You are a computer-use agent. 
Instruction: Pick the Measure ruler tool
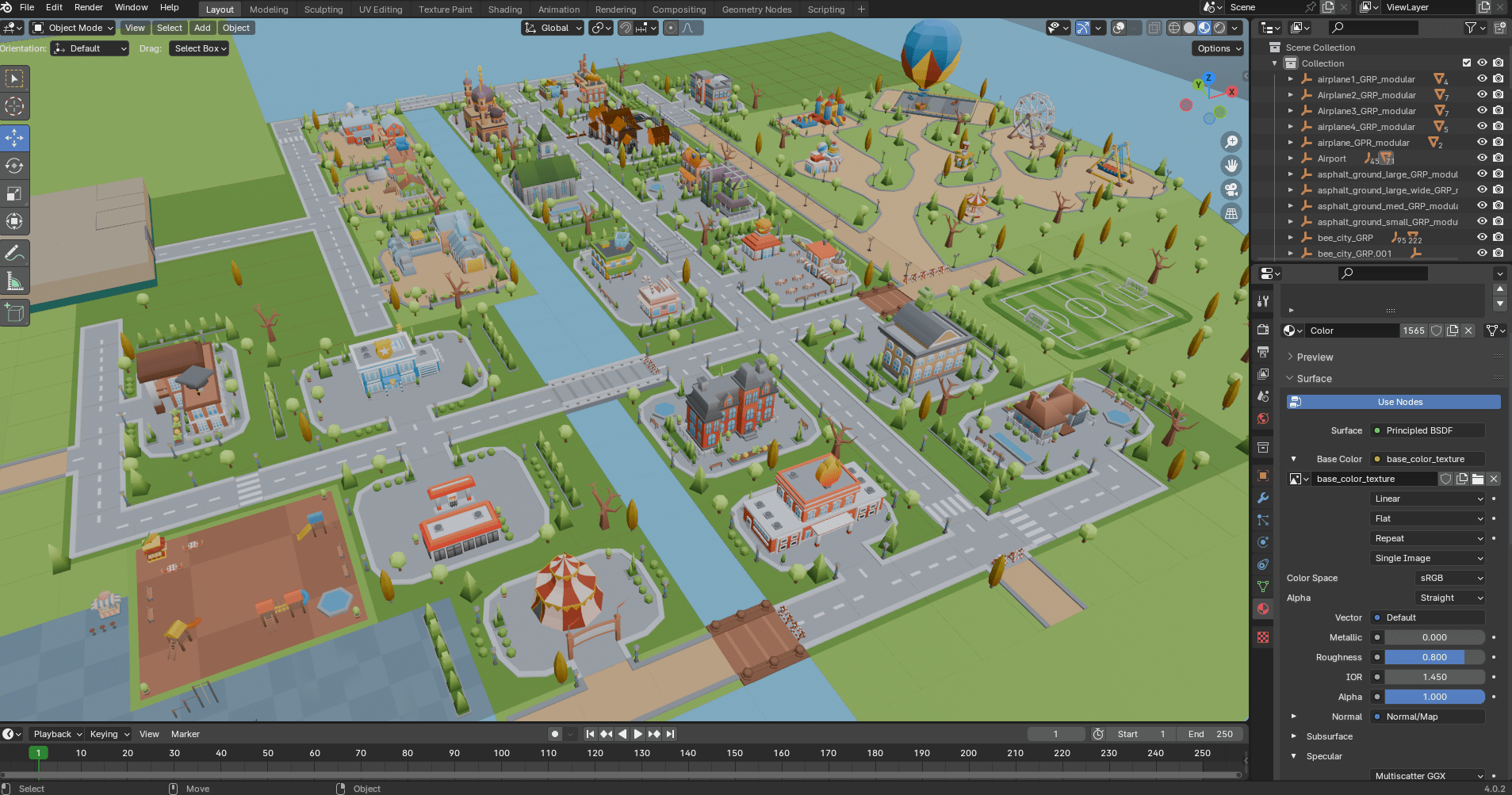(x=14, y=281)
